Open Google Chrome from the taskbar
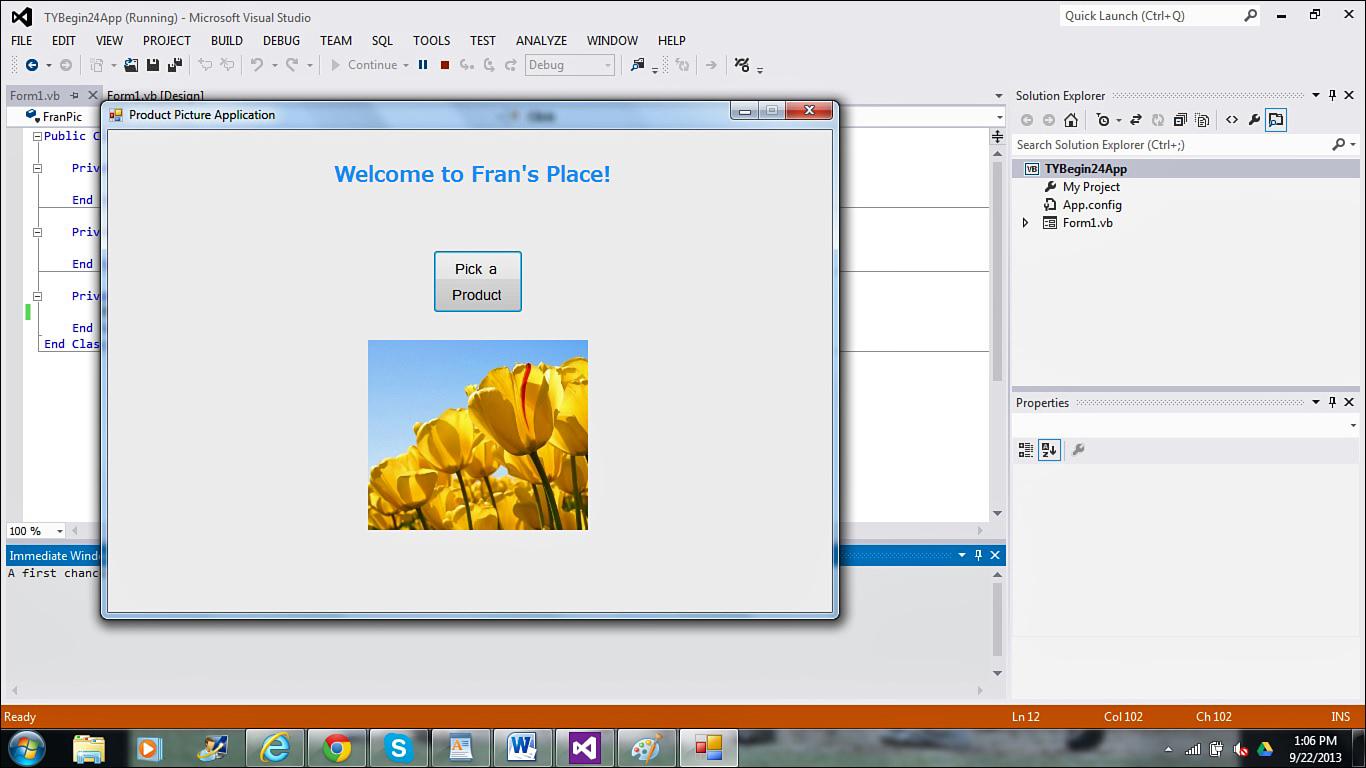This screenshot has height=768, width=1366. coord(337,748)
